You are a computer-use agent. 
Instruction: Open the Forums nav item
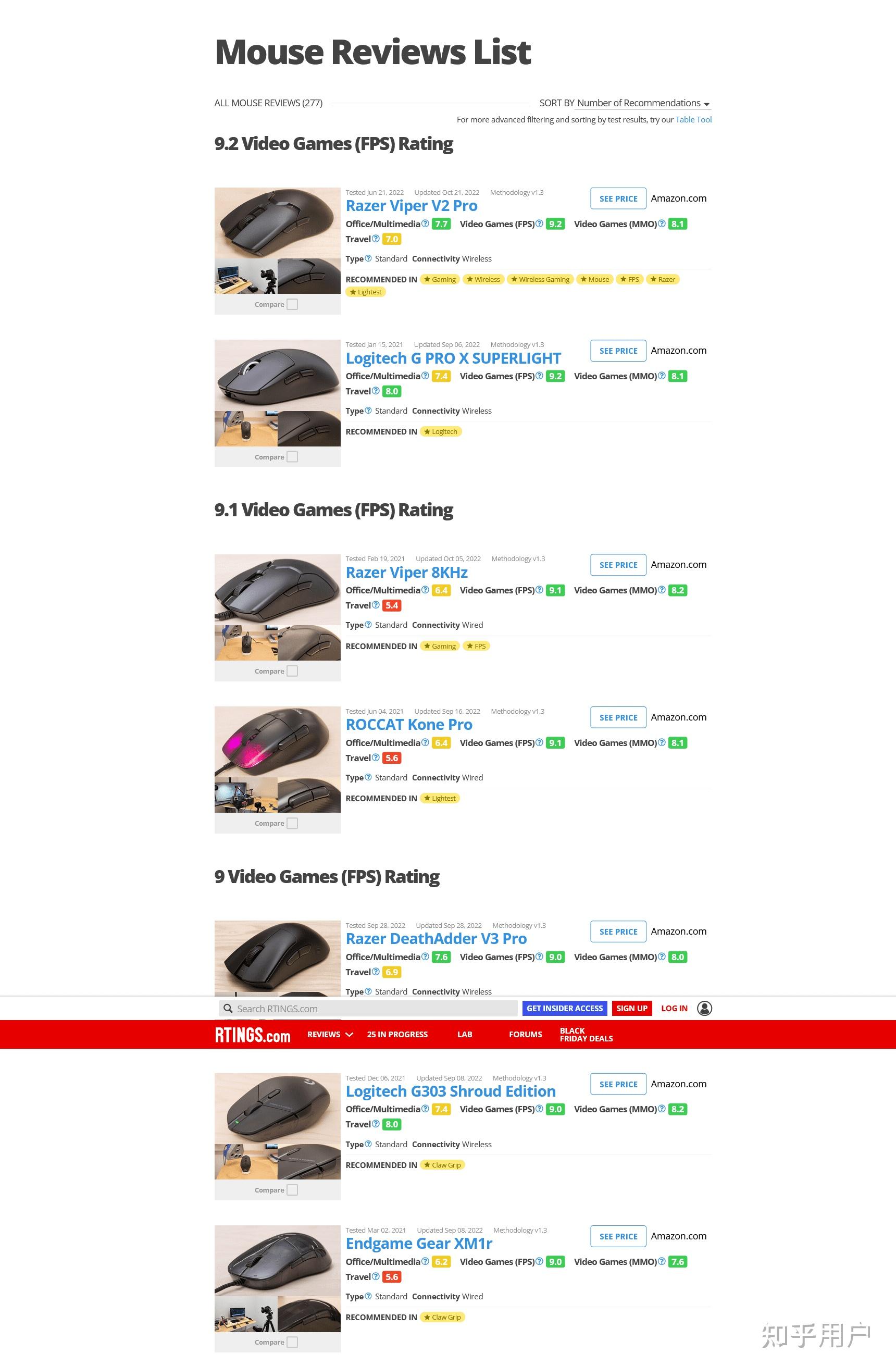[525, 1034]
